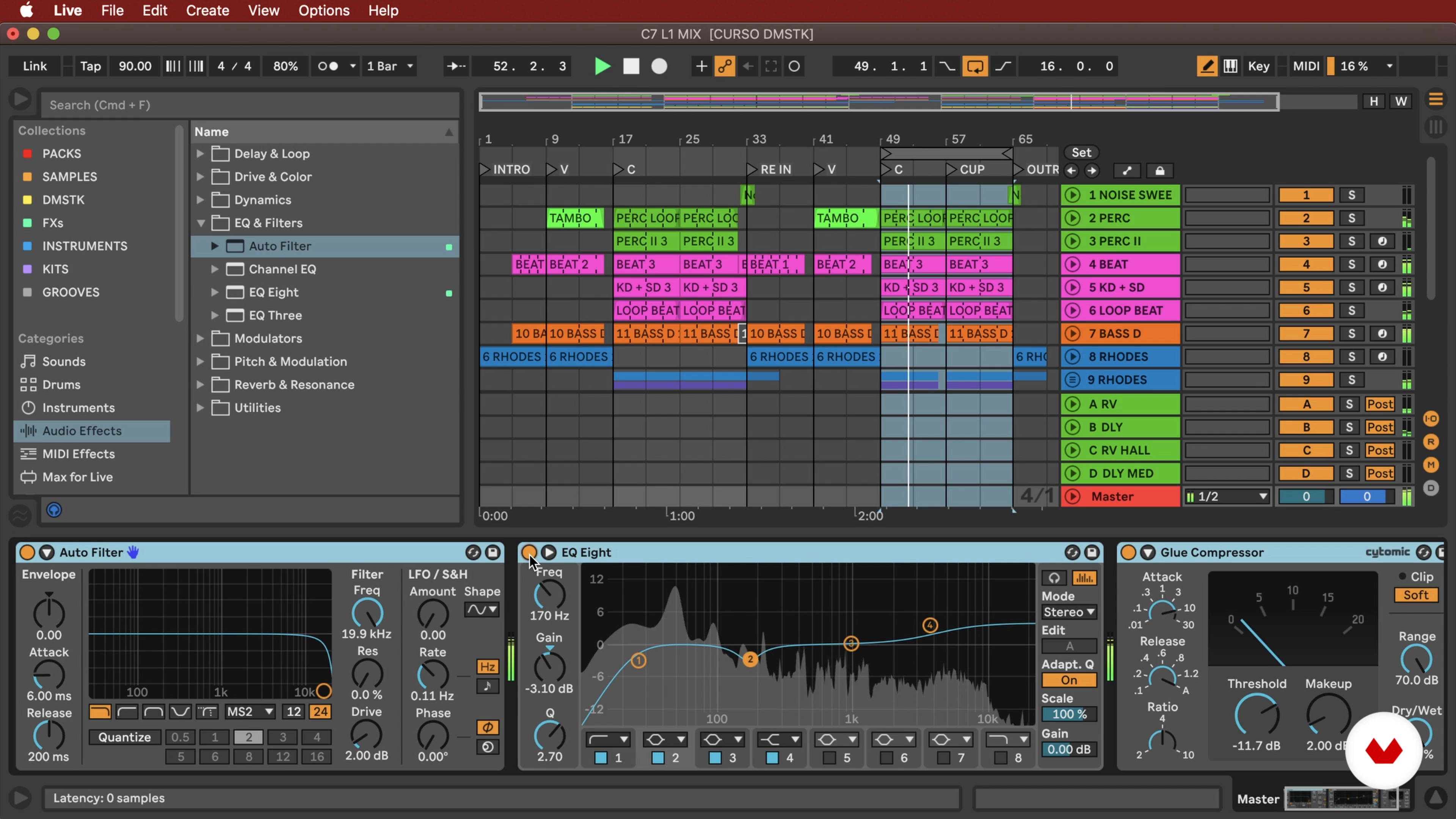The width and height of the screenshot is (1456, 819).
Task: Toggle the Loop switch in transport
Action: 975,66
